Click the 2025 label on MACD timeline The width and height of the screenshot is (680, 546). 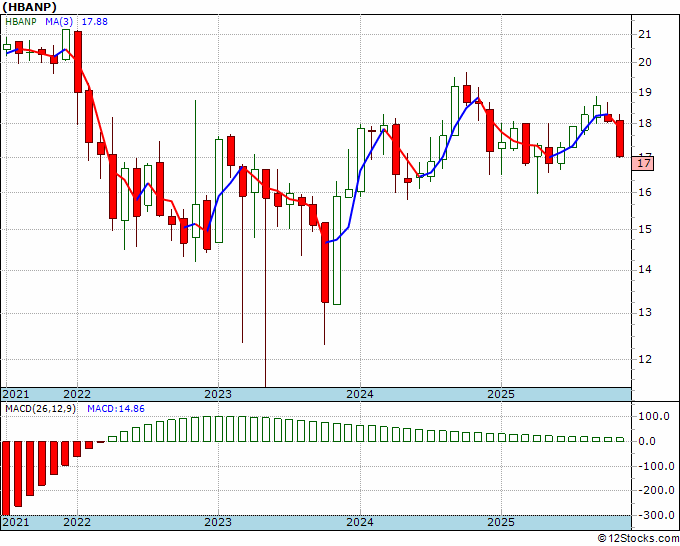501,522
